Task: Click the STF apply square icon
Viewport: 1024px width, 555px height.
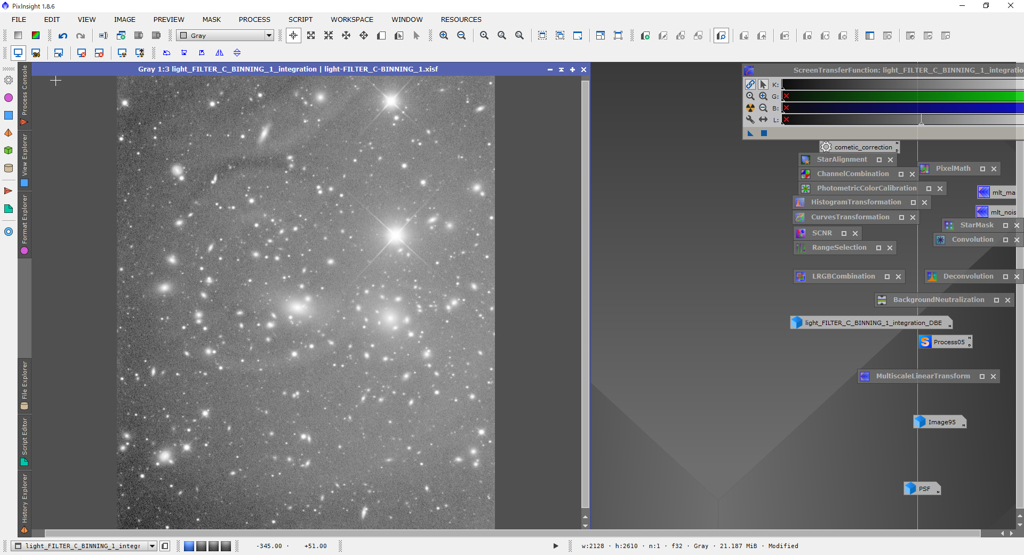Action: click(x=763, y=133)
